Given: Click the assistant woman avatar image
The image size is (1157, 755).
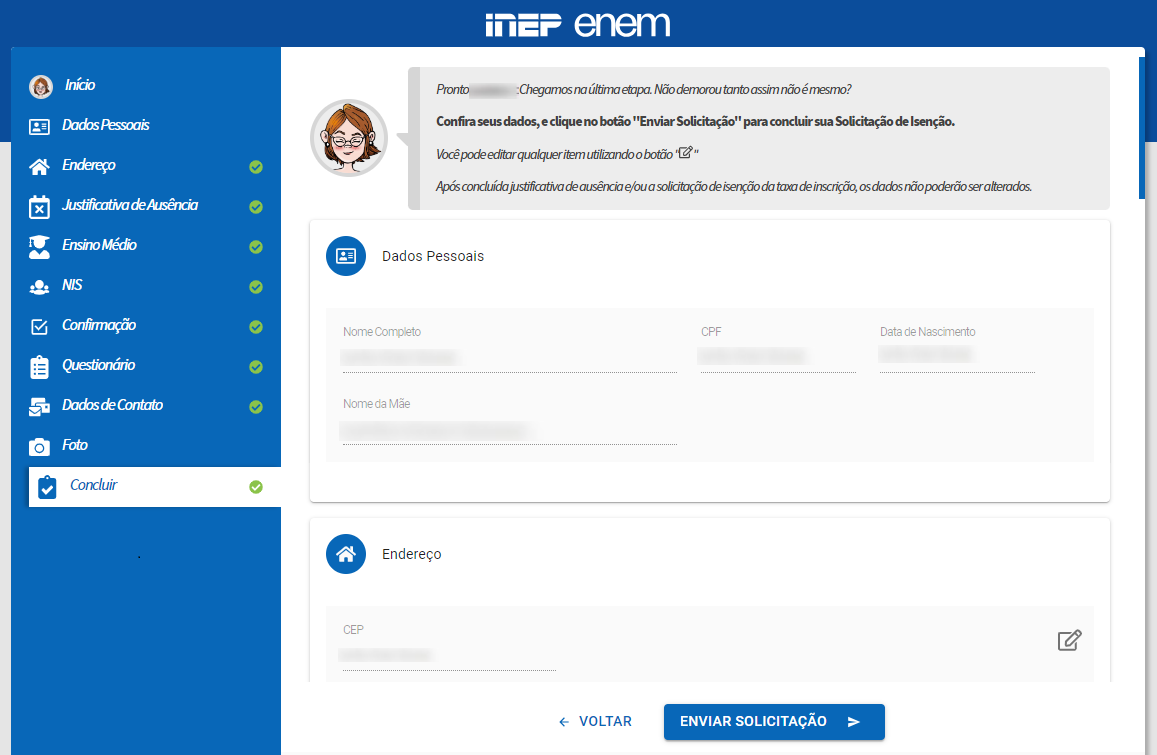Looking at the screenshot, I should [x=349, y=138].
